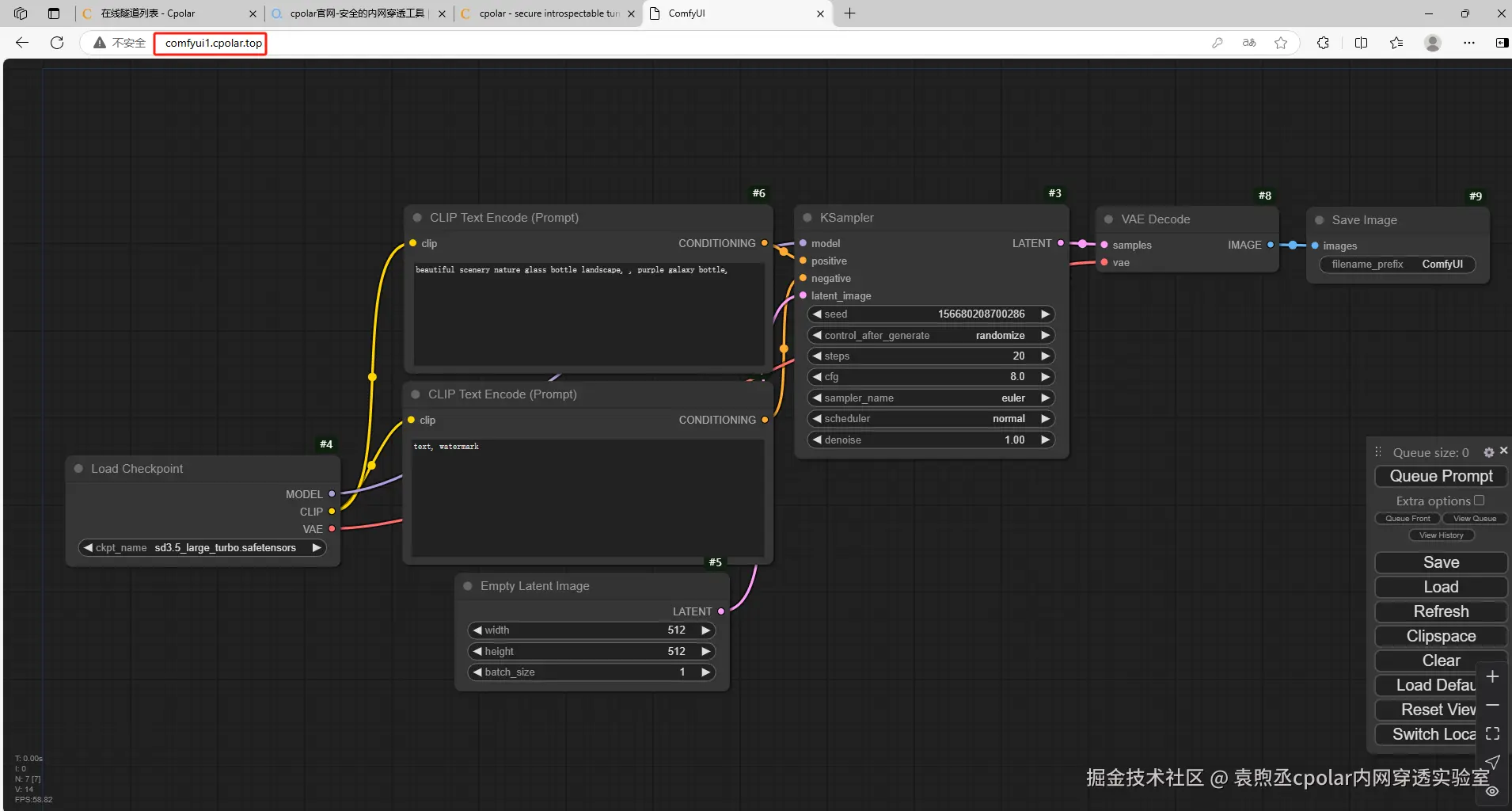This screenshot has width=1512, height=811.
Task: Open control_after_generate randomize dropdown
Action: pyautogui.click(x=931, y=336)
